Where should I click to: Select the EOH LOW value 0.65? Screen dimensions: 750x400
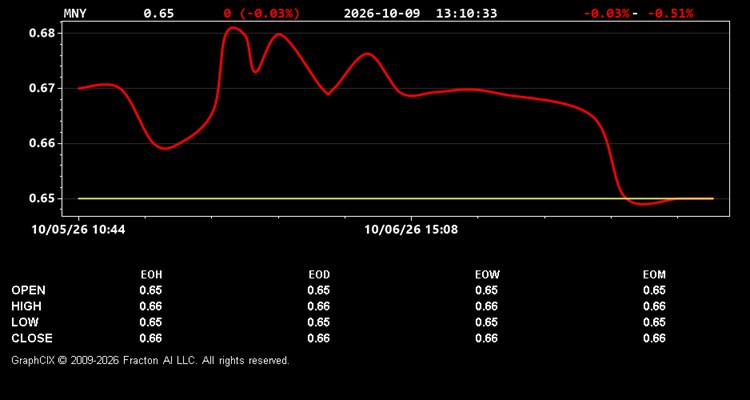(151, 322)
